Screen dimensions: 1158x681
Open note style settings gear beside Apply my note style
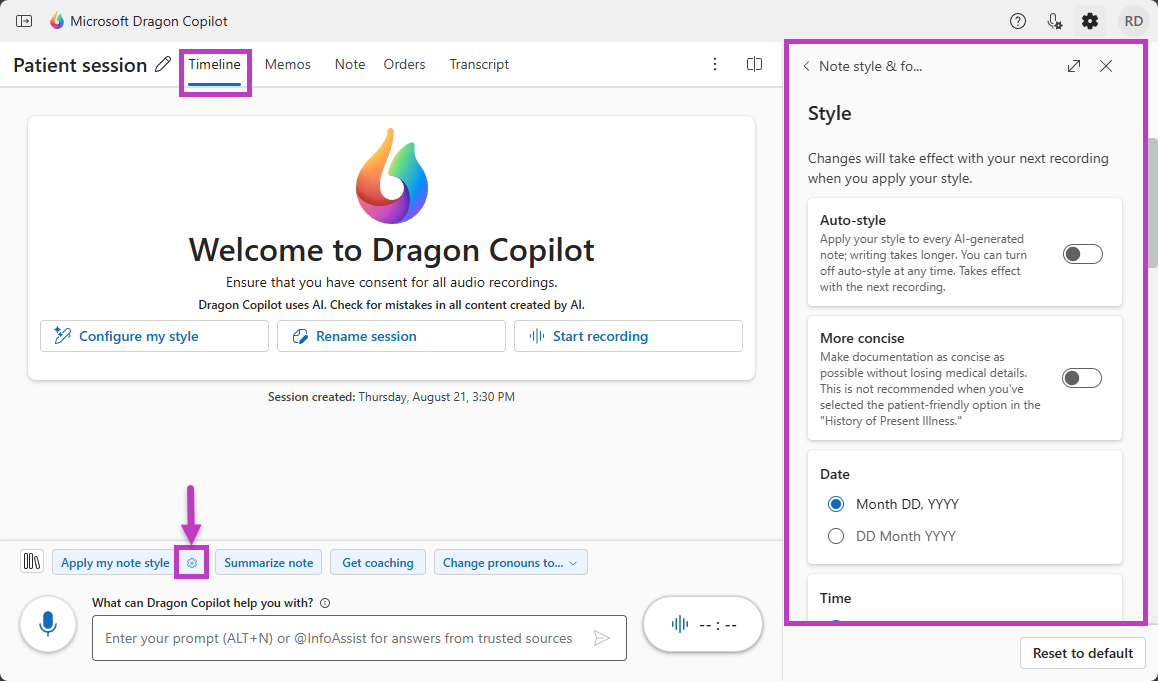tap(191, 562)
